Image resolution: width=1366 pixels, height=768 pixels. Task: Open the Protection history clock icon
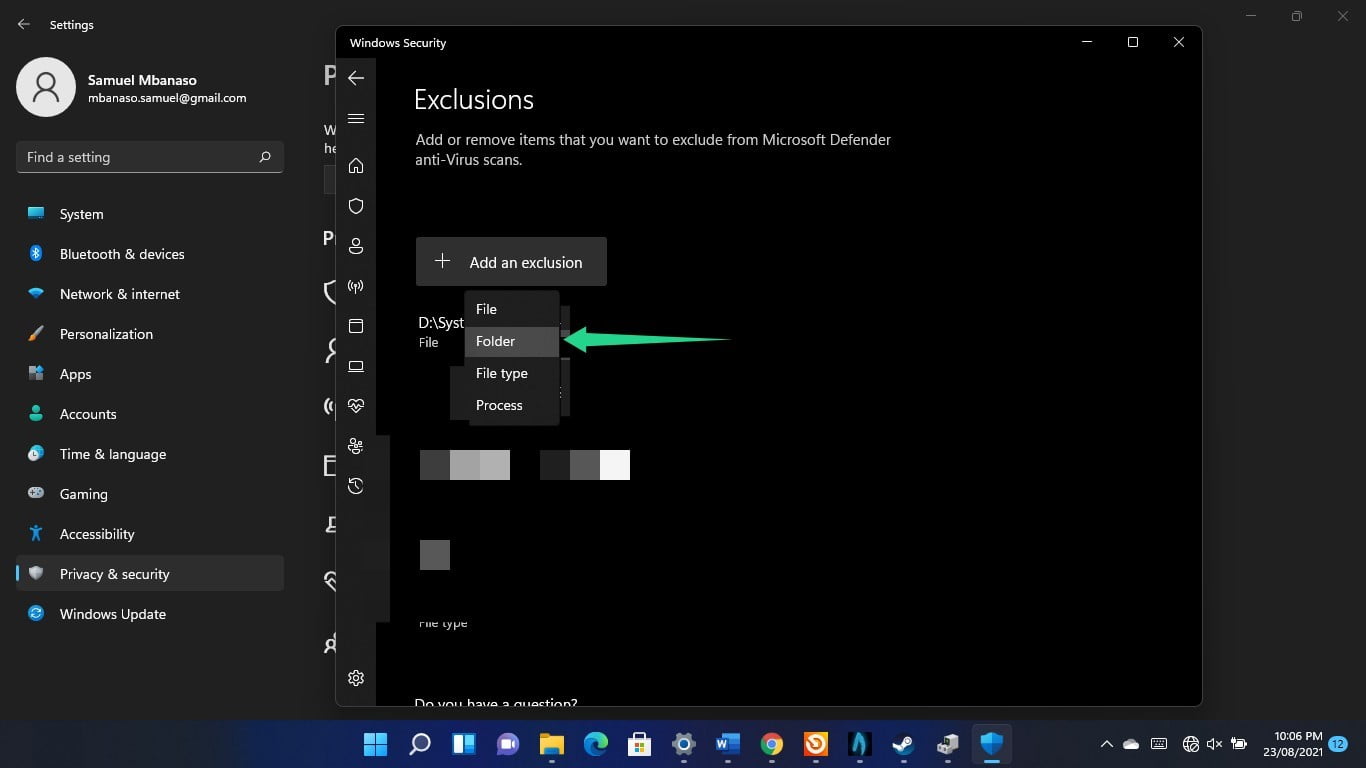pos(355,486)
